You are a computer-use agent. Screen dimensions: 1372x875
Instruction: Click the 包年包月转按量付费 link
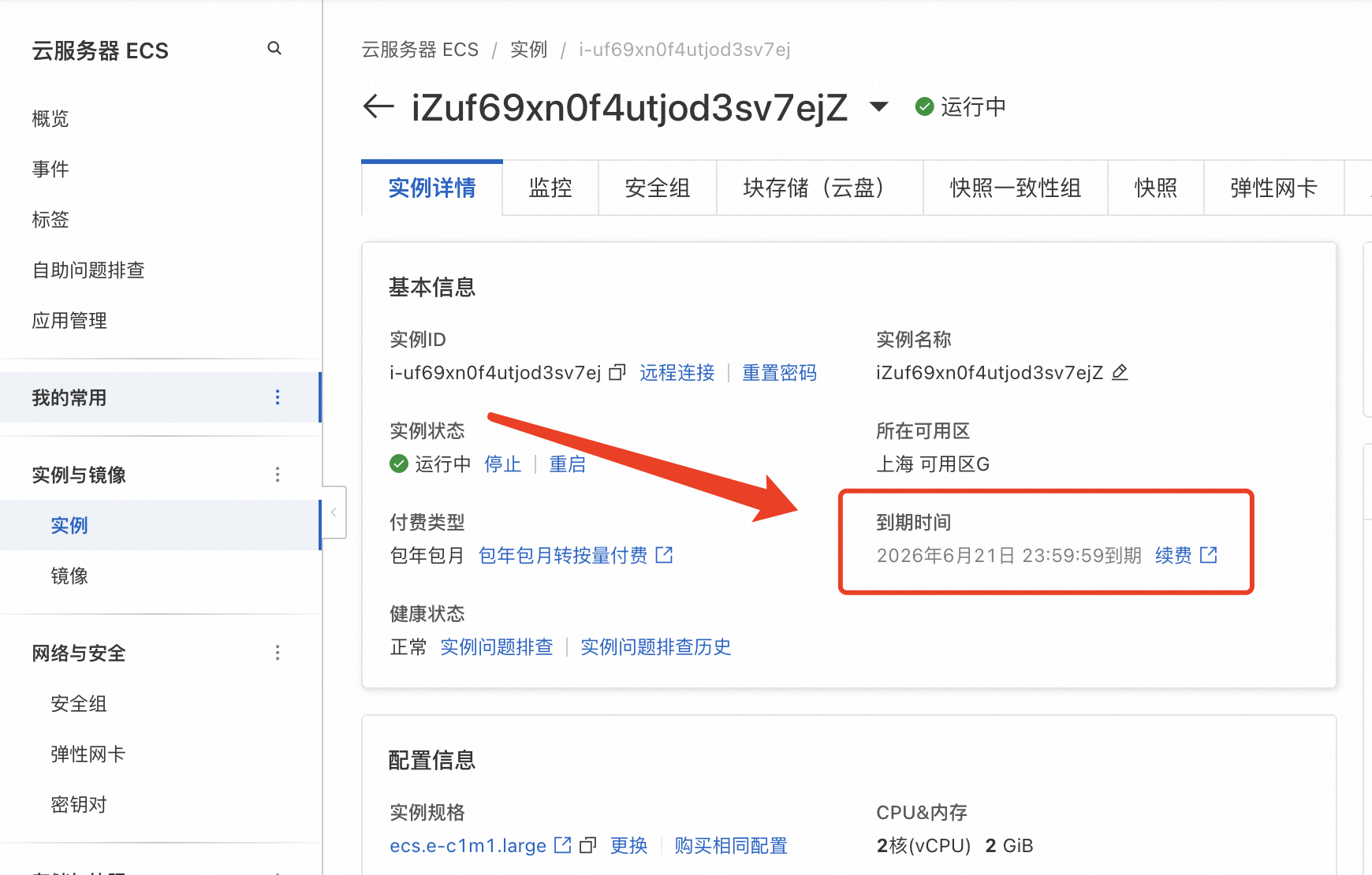click(563, 555)
